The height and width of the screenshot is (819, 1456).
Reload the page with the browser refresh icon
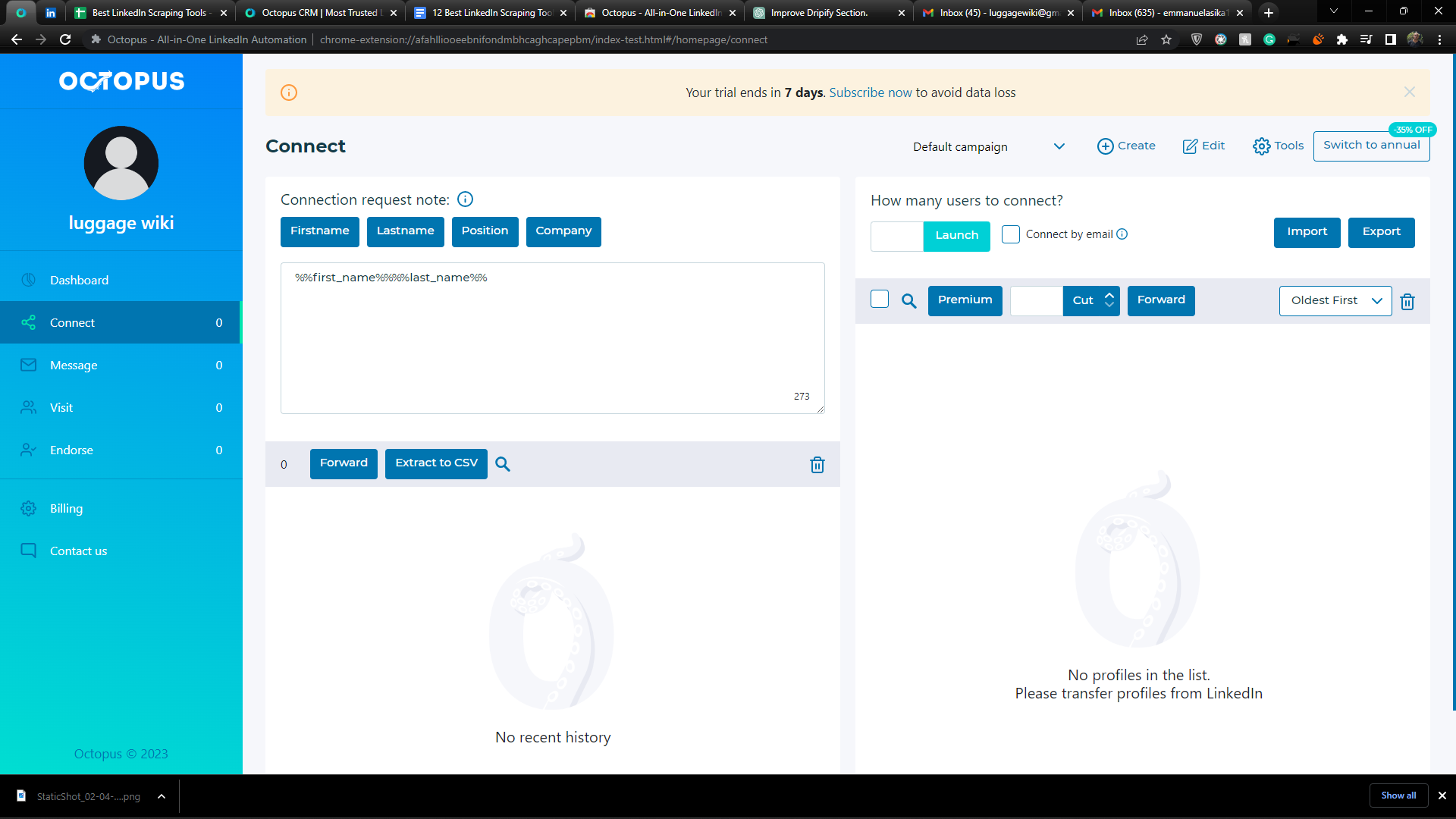[x=65, y=39]
